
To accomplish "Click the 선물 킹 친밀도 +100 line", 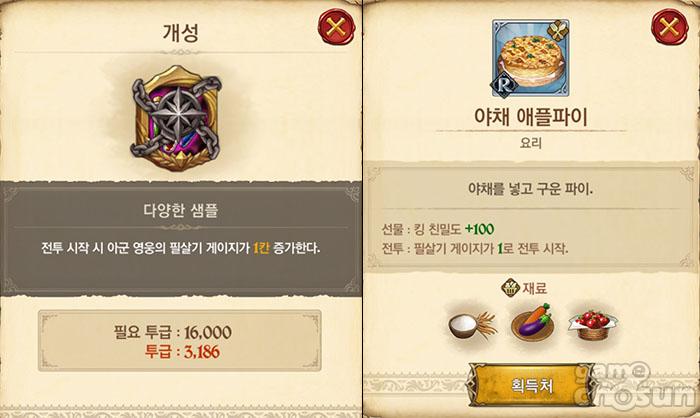I will (438, 229).
